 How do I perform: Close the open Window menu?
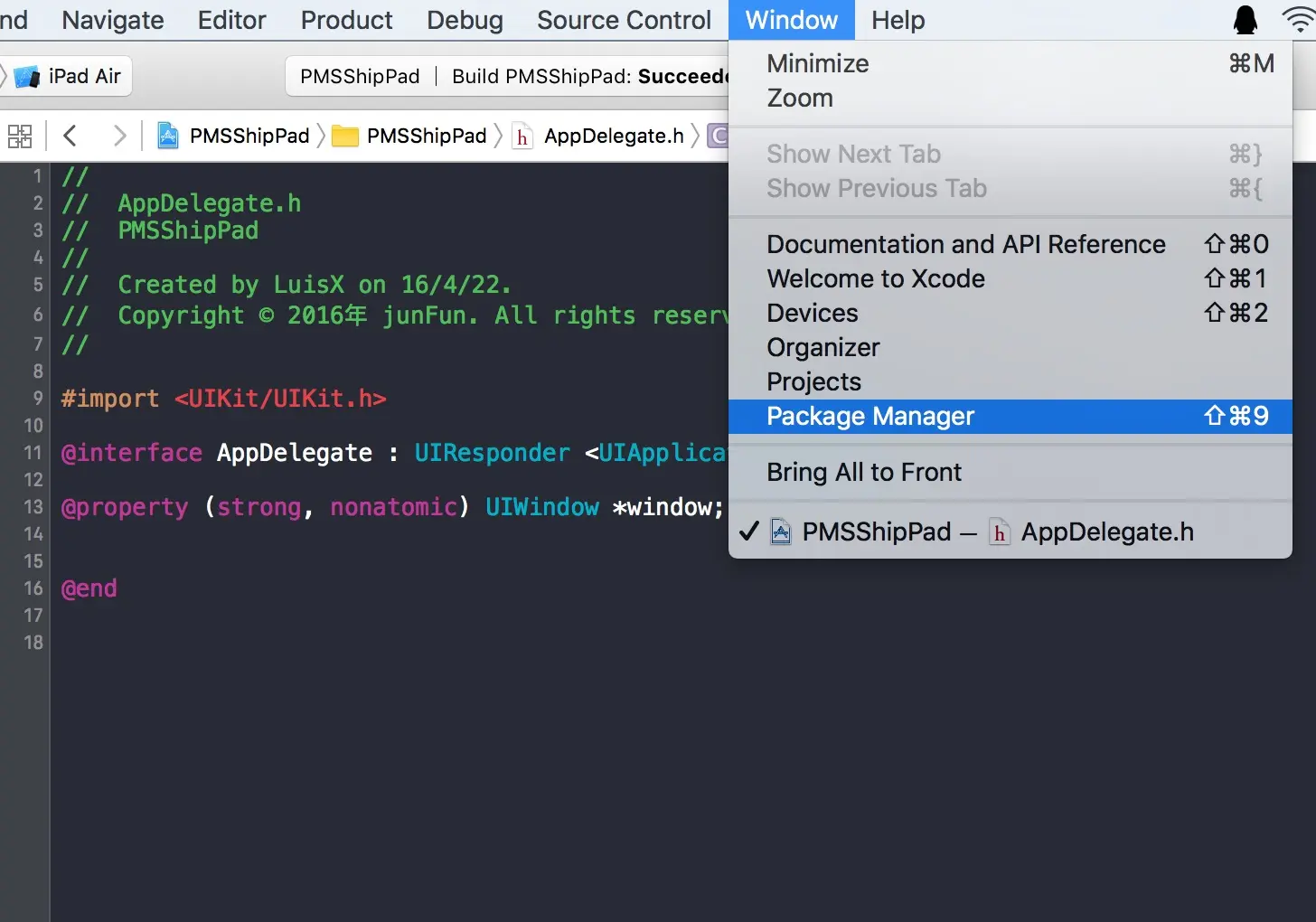tap(792, 20)
